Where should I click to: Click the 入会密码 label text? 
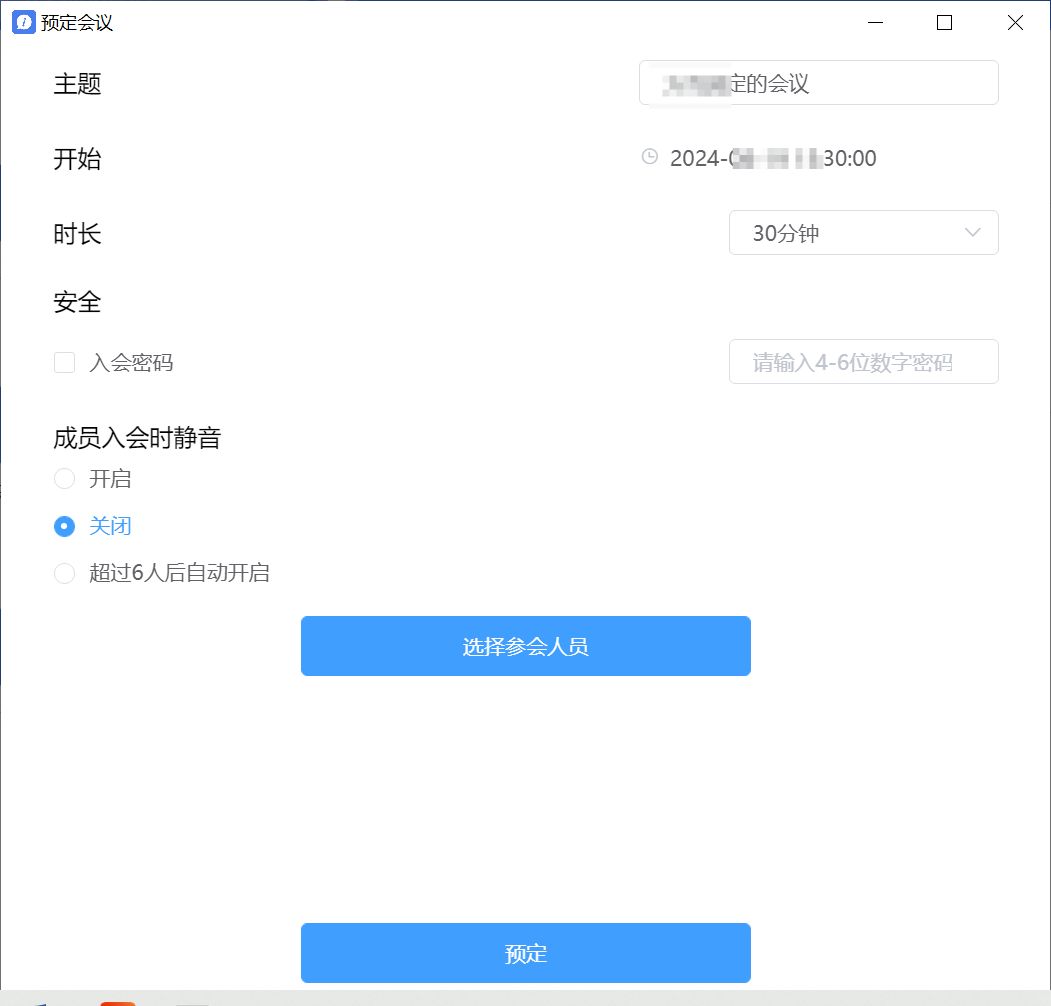(131, 363)
